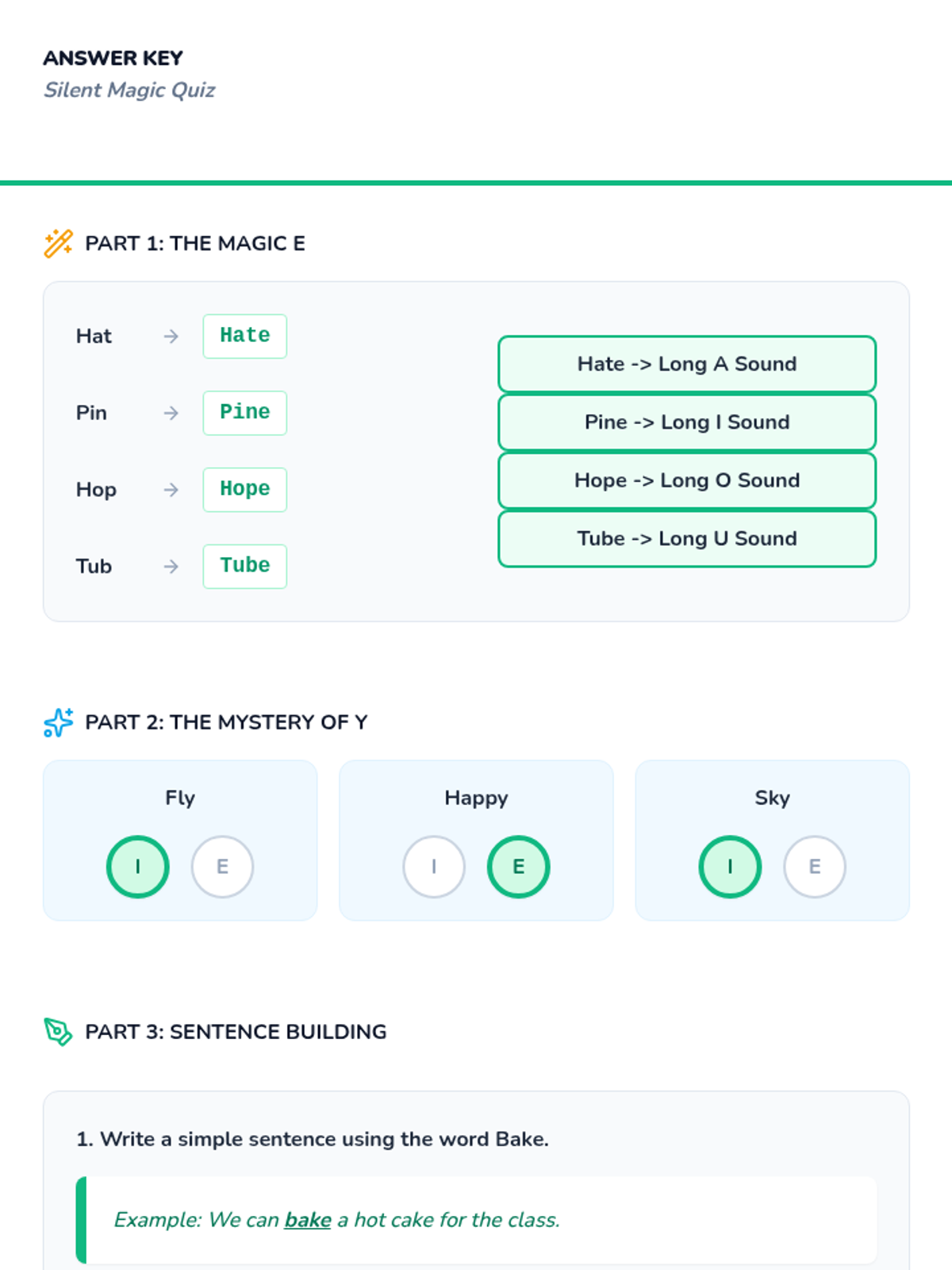This screenshot has width=952, height=1270.
Task: Click the Hate answer box
Action: (x=245, y=337)
